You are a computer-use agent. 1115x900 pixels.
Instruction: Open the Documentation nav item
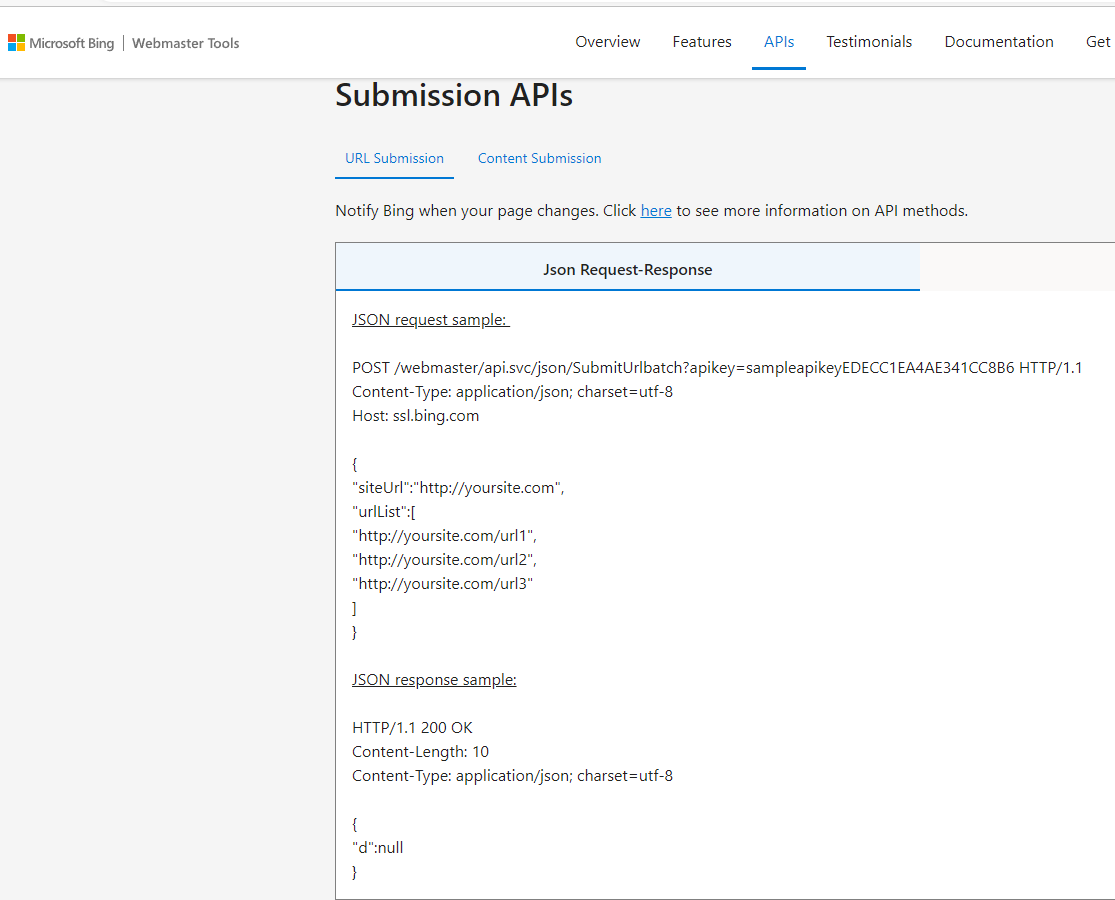coord(998,42)
